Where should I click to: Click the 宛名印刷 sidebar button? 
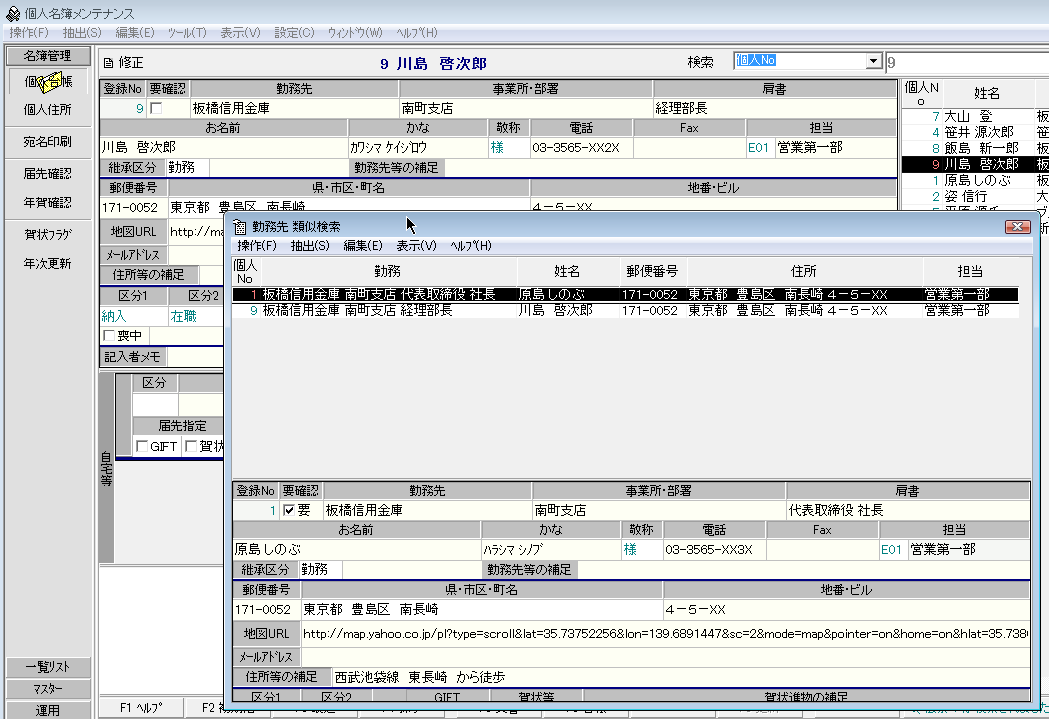click(48, 142)
